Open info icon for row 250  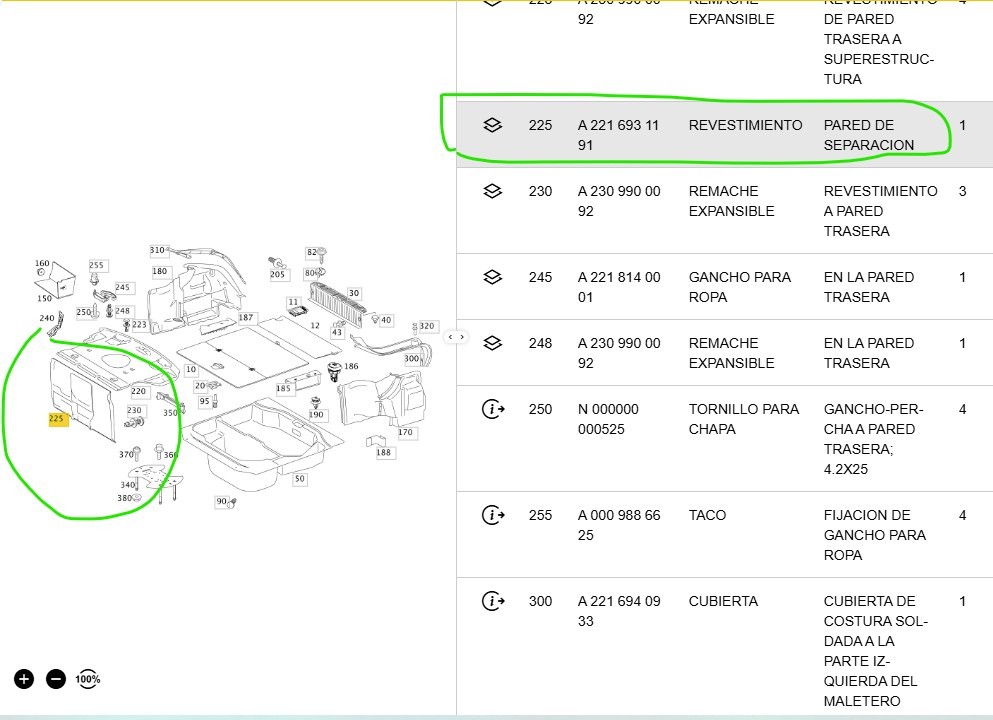pyautogui.click(x=492, y=410)
